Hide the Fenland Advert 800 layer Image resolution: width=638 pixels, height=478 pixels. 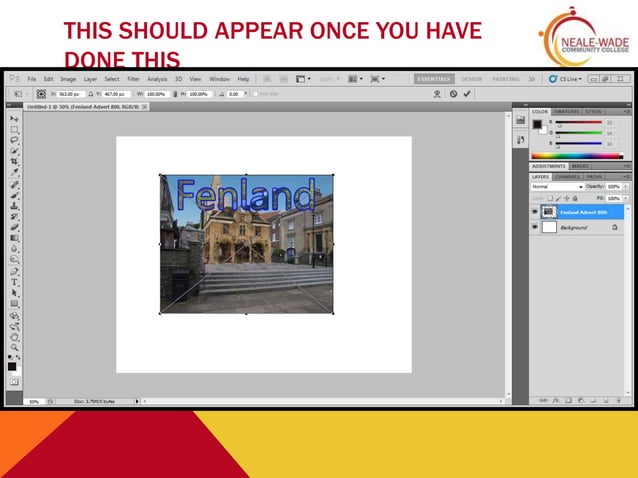535,212
